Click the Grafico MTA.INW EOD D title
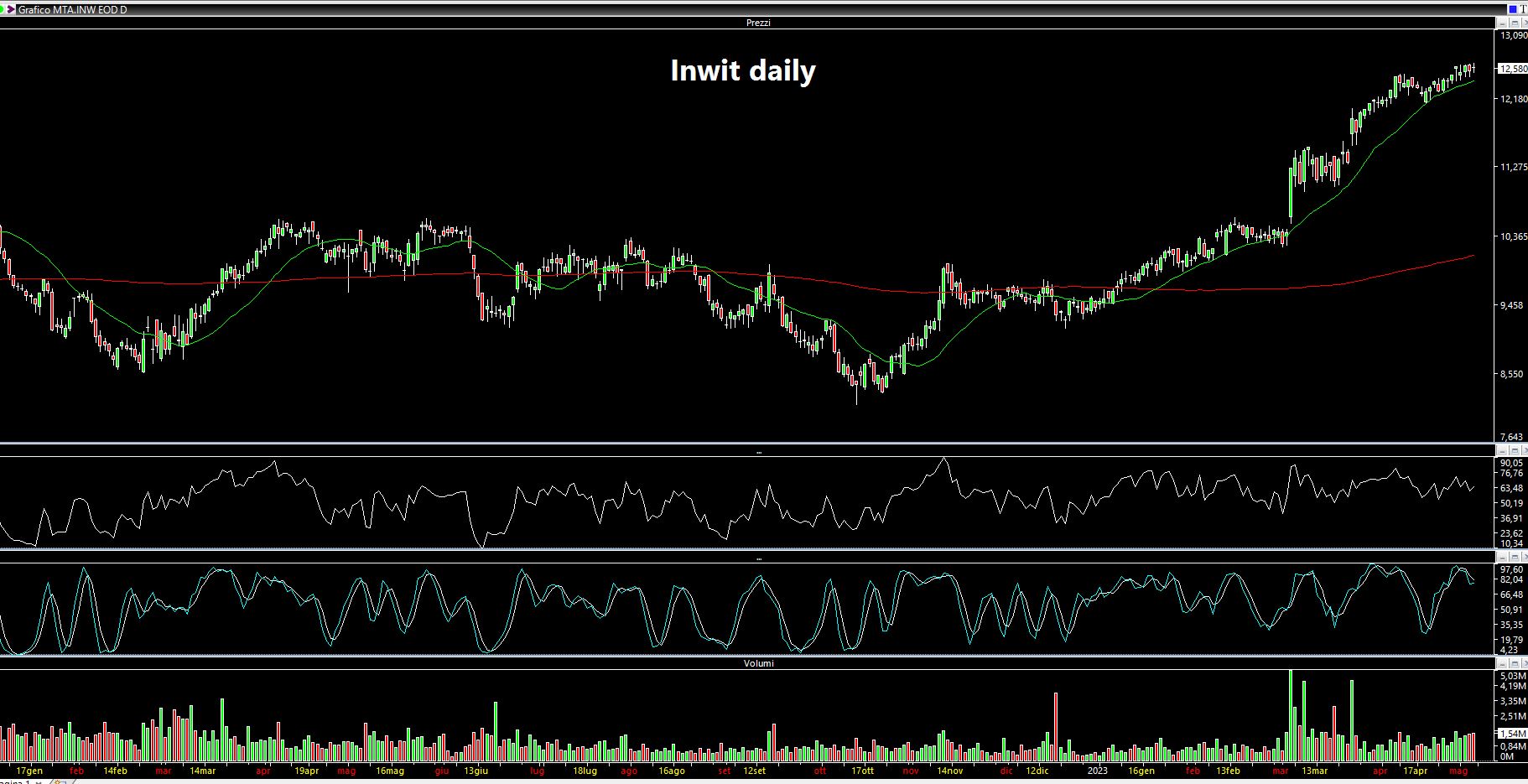Image resolution: width=1528 pixels, height=784 pixels. tap(73, 9)
